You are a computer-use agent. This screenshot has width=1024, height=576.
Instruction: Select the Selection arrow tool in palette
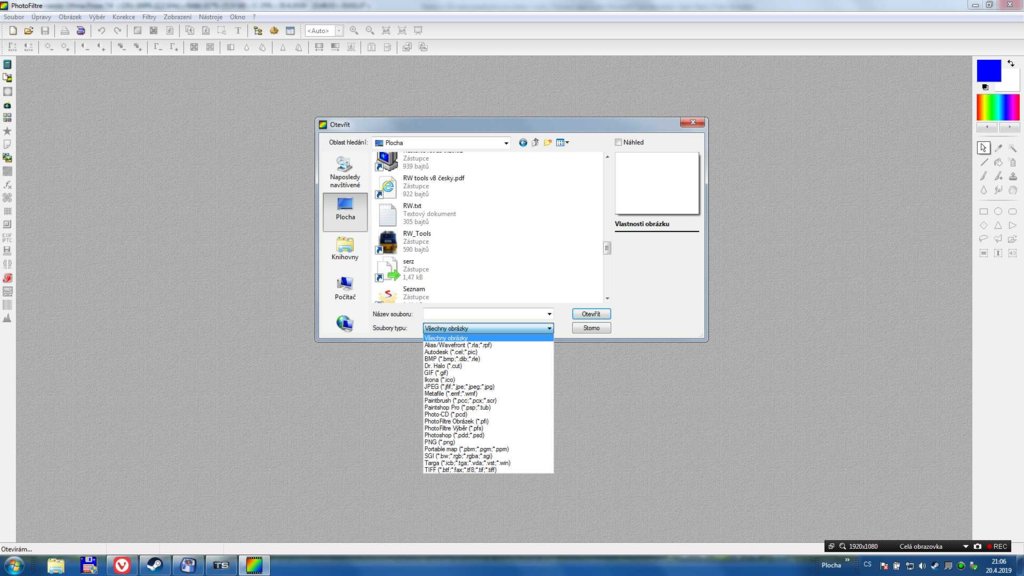(984, 148)
